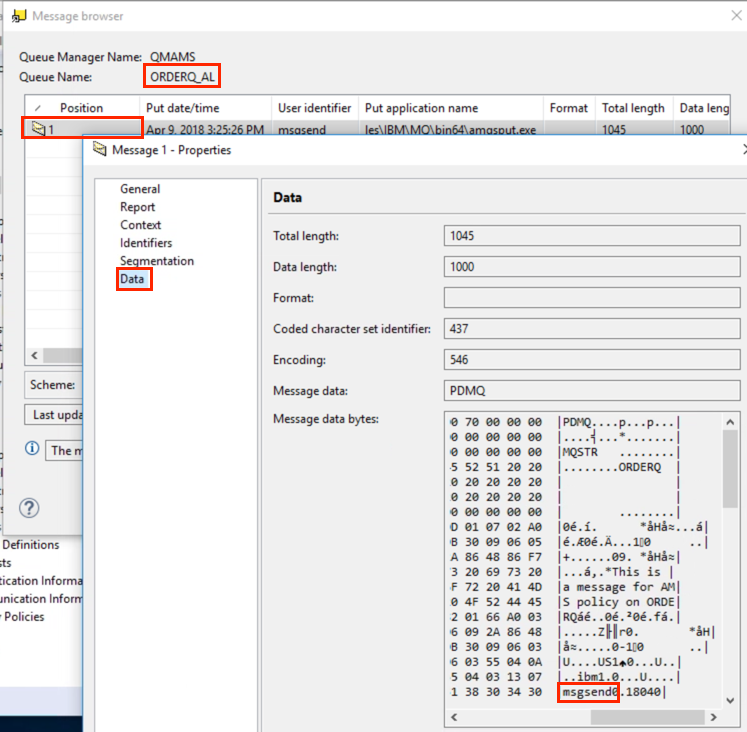Click right arrow of message bytes horizontal scrollbar

[713, 717]
